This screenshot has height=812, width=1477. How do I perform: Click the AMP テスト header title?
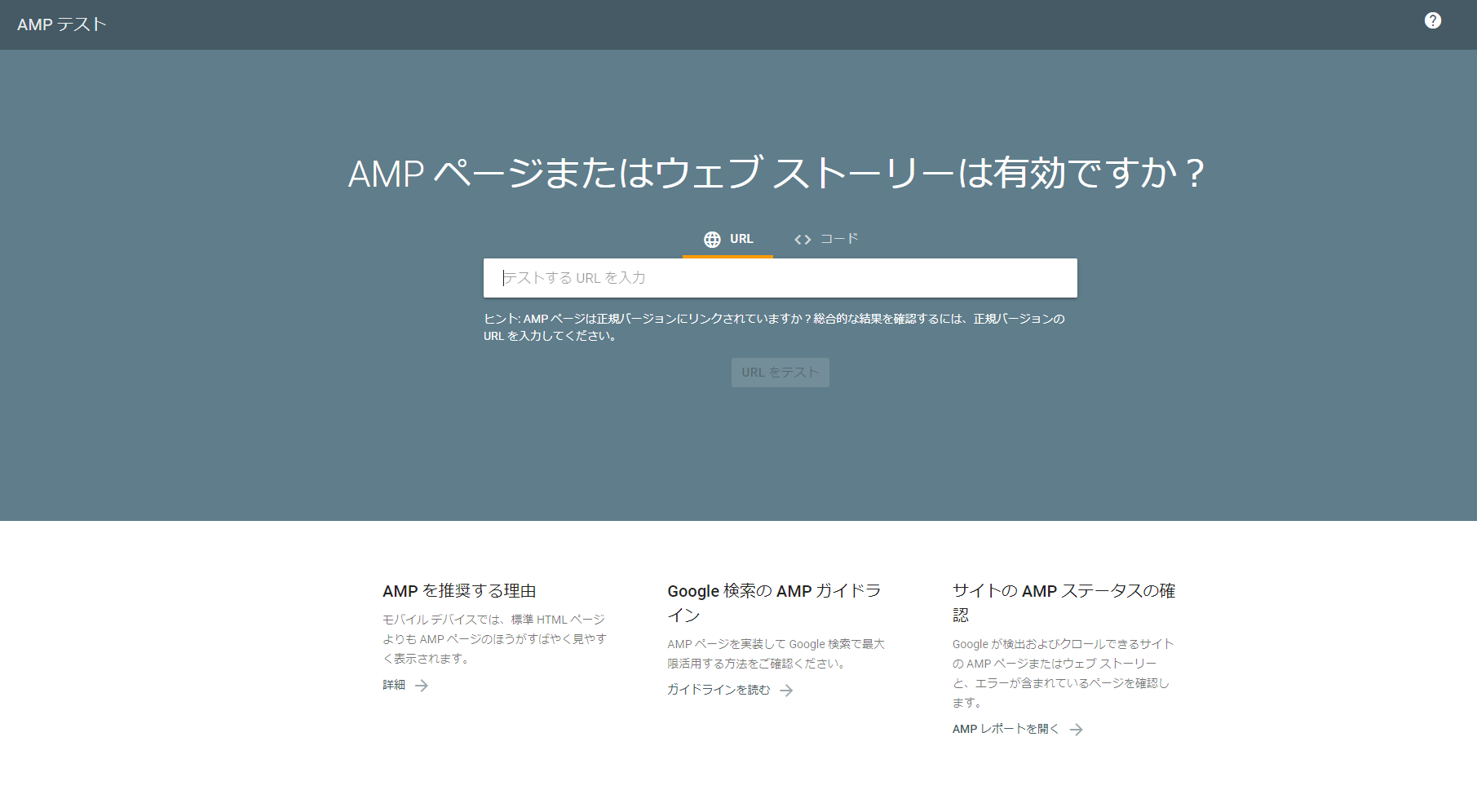[62, 24]
